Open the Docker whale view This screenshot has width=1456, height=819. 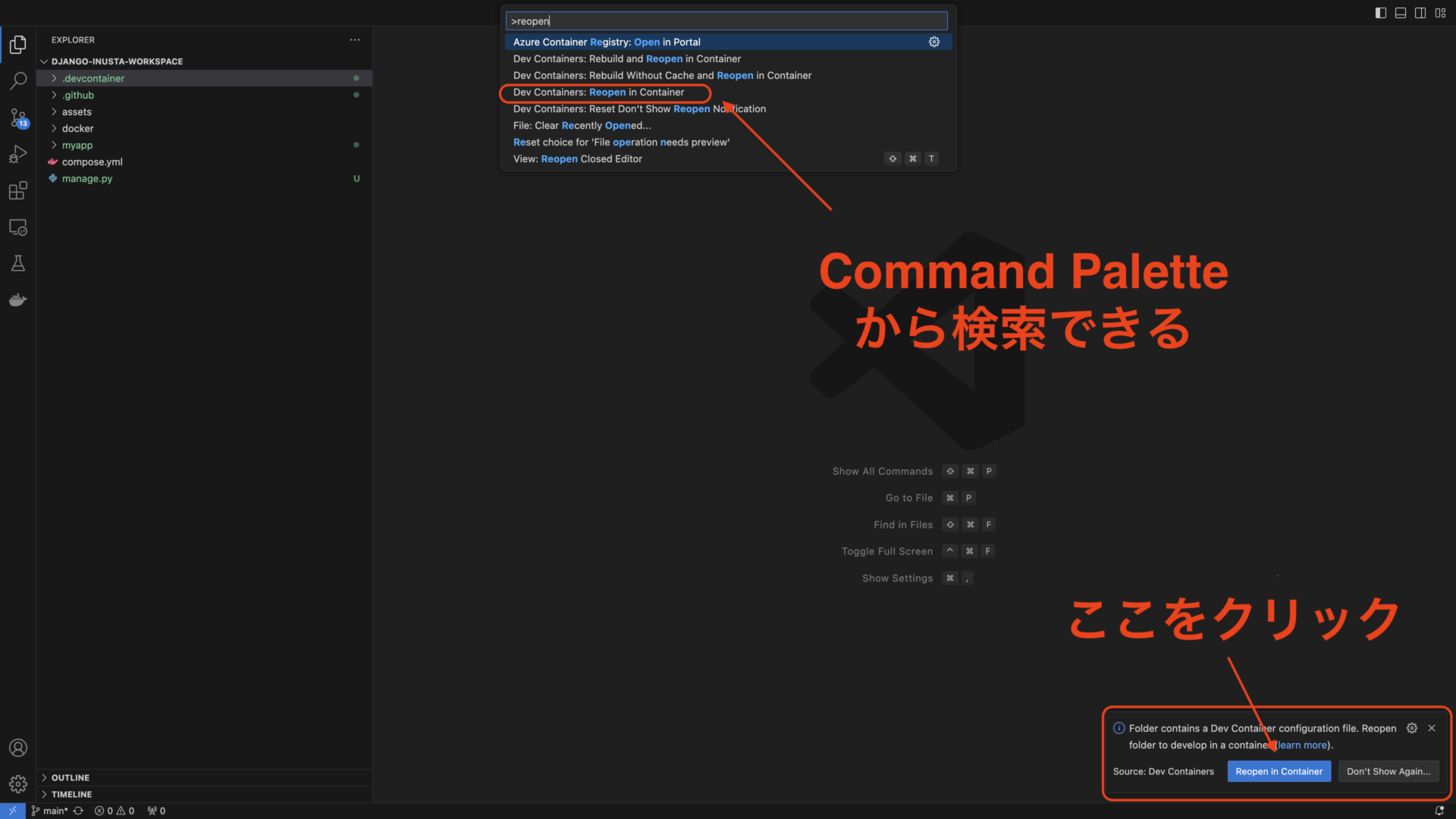[18, 300]
